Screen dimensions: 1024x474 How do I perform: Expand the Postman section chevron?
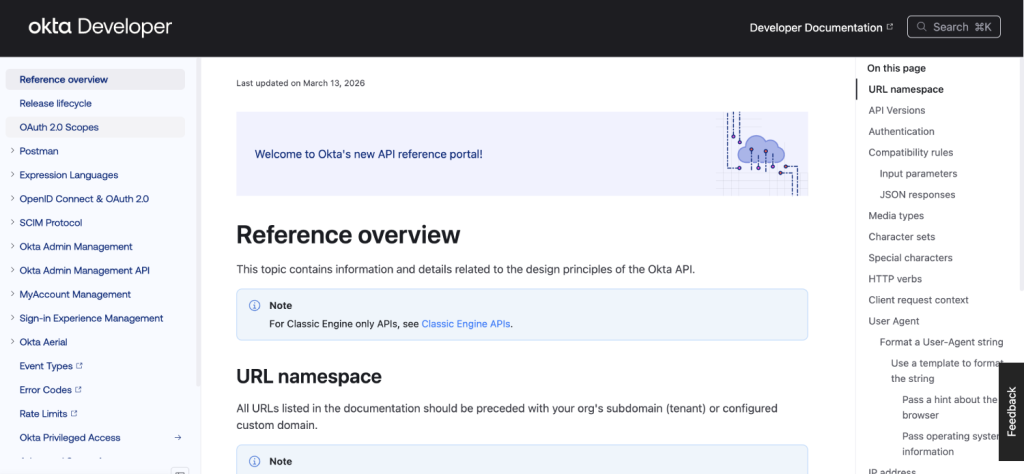coord(12,151)
